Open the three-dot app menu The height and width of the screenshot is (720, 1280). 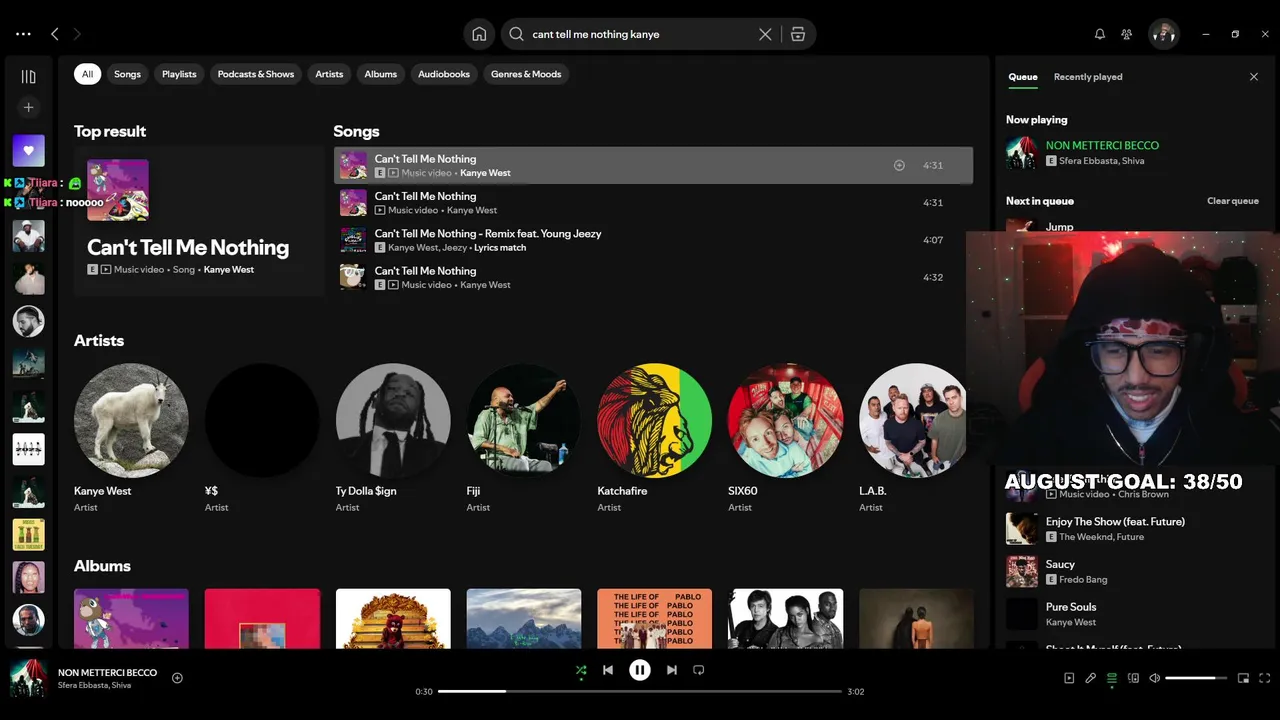click(x=23, y=34)
